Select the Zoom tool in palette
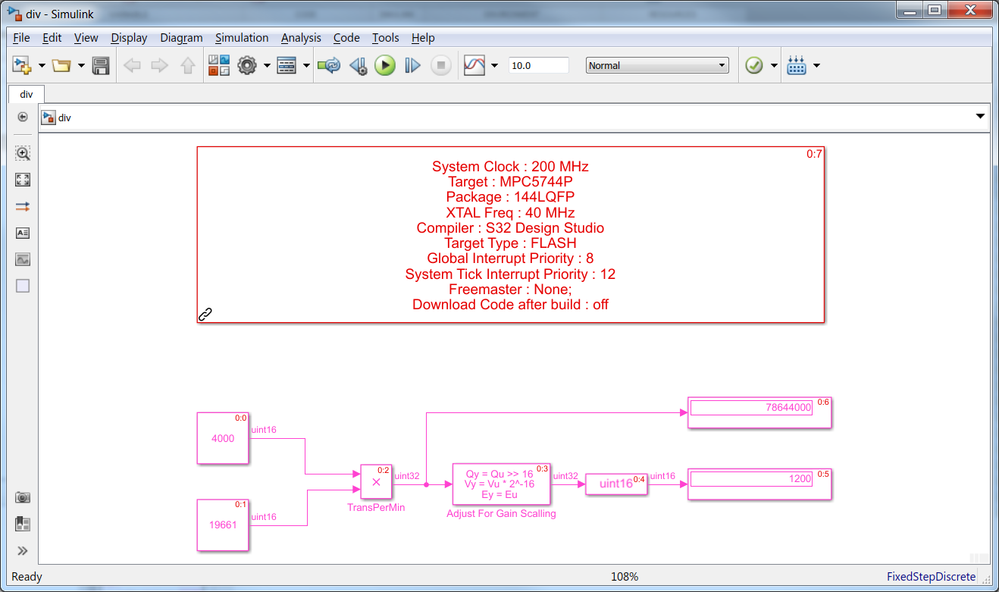This screenshot has height=592, width=999. point(22,154)
